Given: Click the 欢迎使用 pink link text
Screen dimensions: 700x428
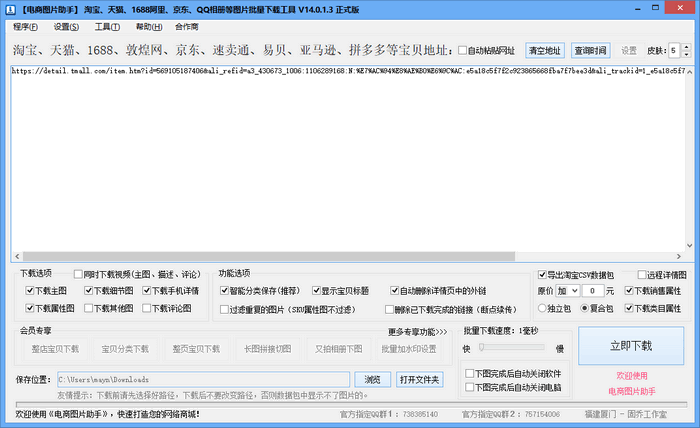Looking at the screenshot, I should pyautogui.click(x=632, y=376).
